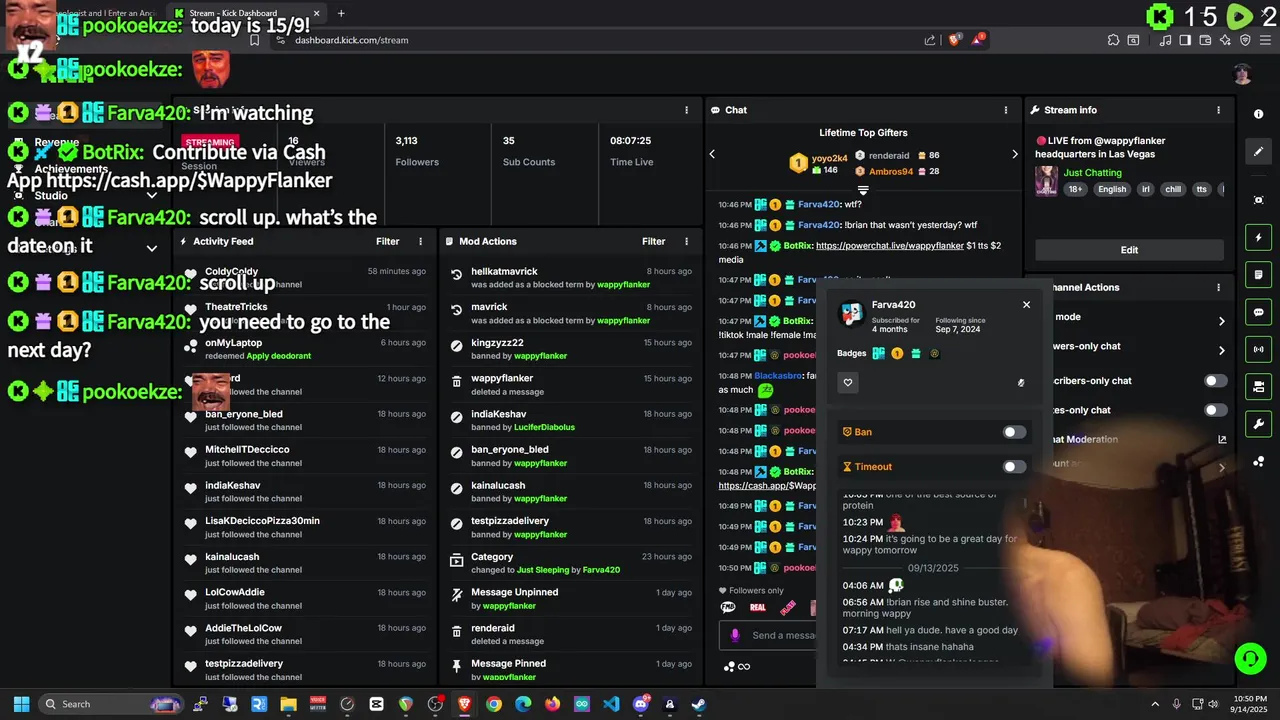The image size is (1280, 720).
Task: Click the pencil edit icon in right sidebar
Action: tap(1258, 152)
